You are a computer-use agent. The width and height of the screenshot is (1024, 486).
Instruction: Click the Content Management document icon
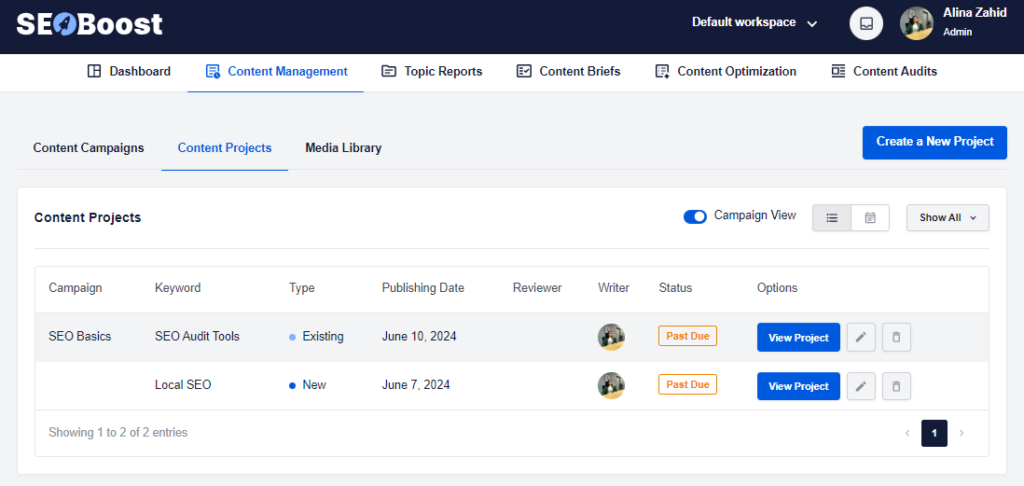click(x=212, y=71)
